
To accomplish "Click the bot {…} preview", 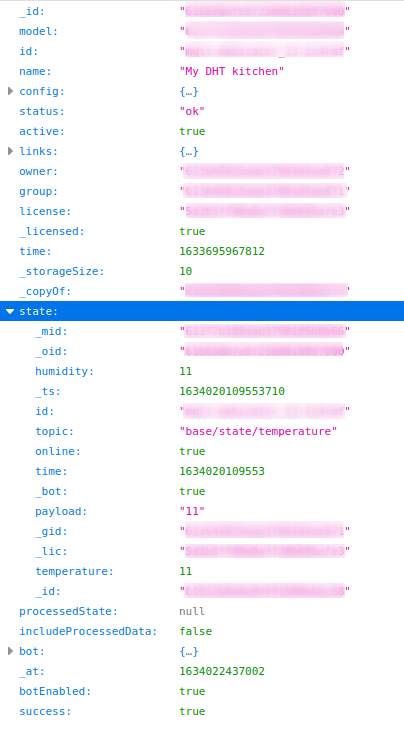I will click(189, 651).
